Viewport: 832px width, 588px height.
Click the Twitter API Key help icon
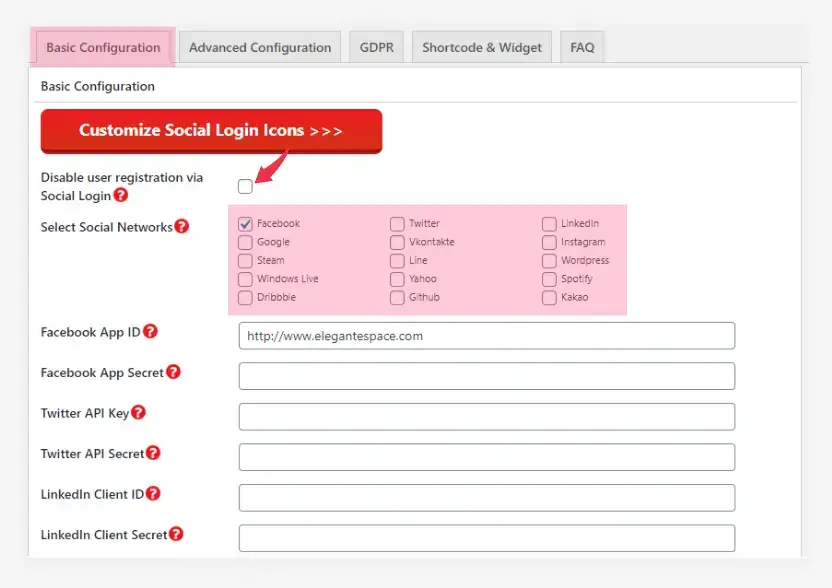139,411
